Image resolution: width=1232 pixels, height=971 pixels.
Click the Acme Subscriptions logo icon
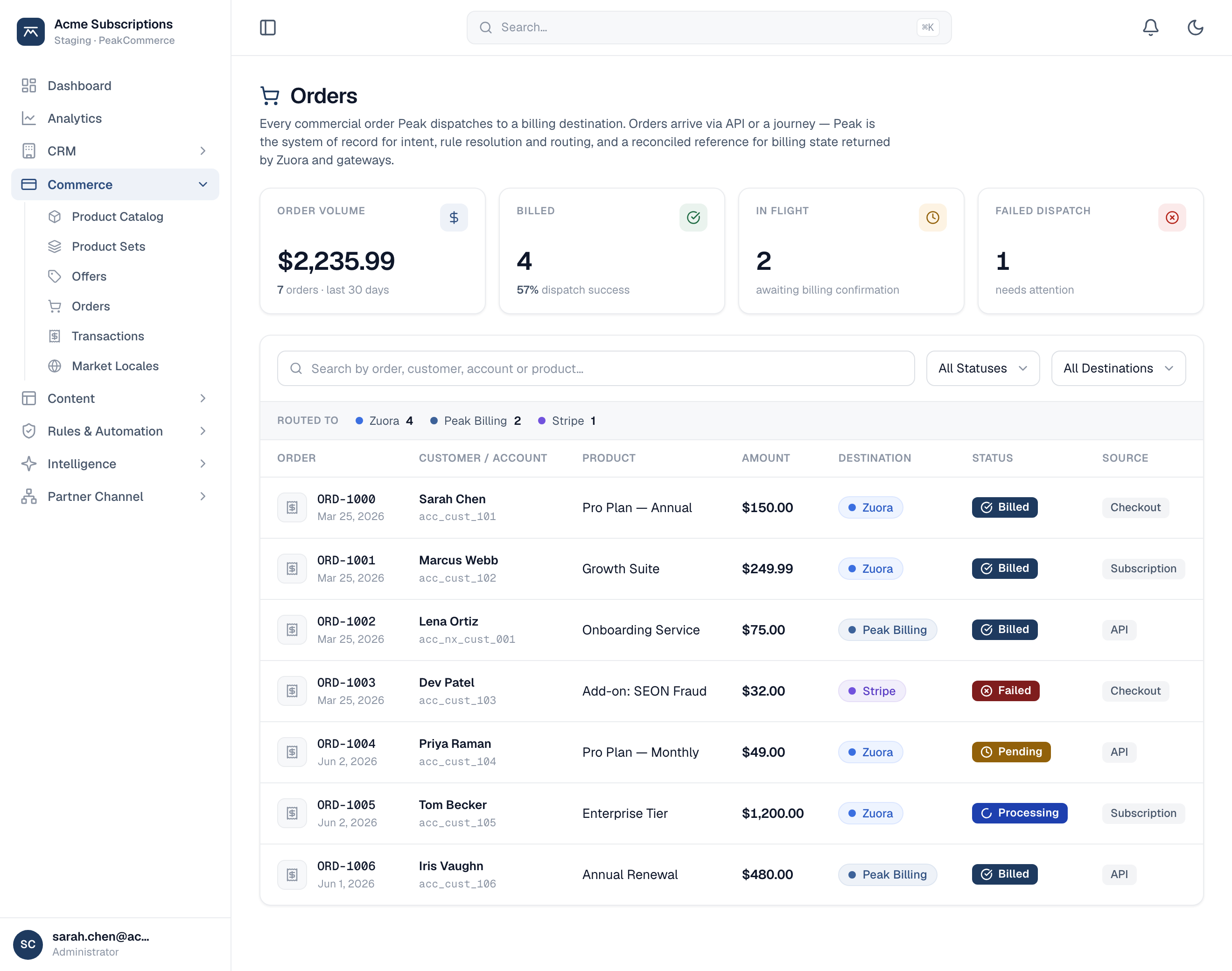[31, 32]
